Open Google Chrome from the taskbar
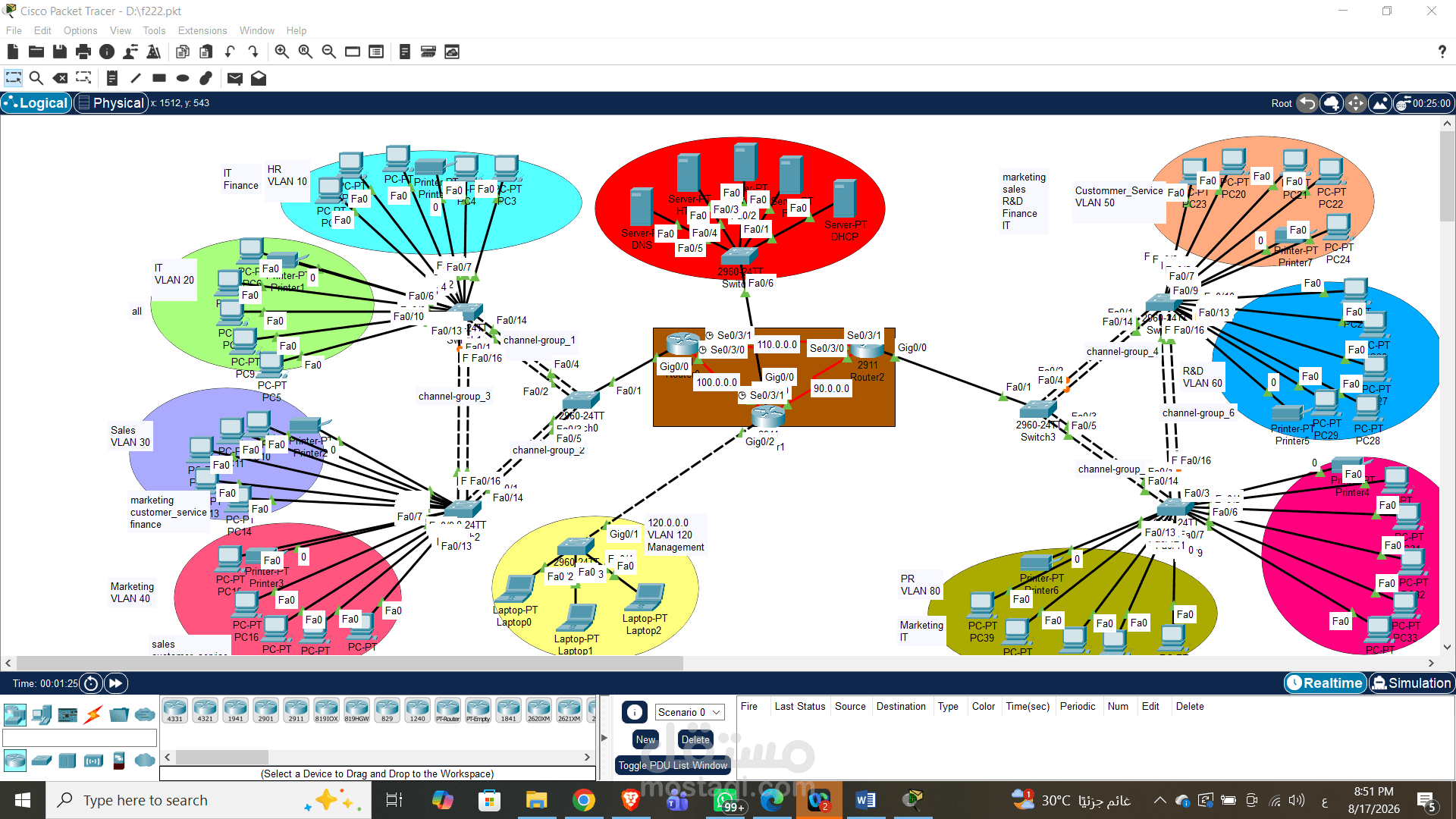This screenshot has width=1456, height=819. 583,800
